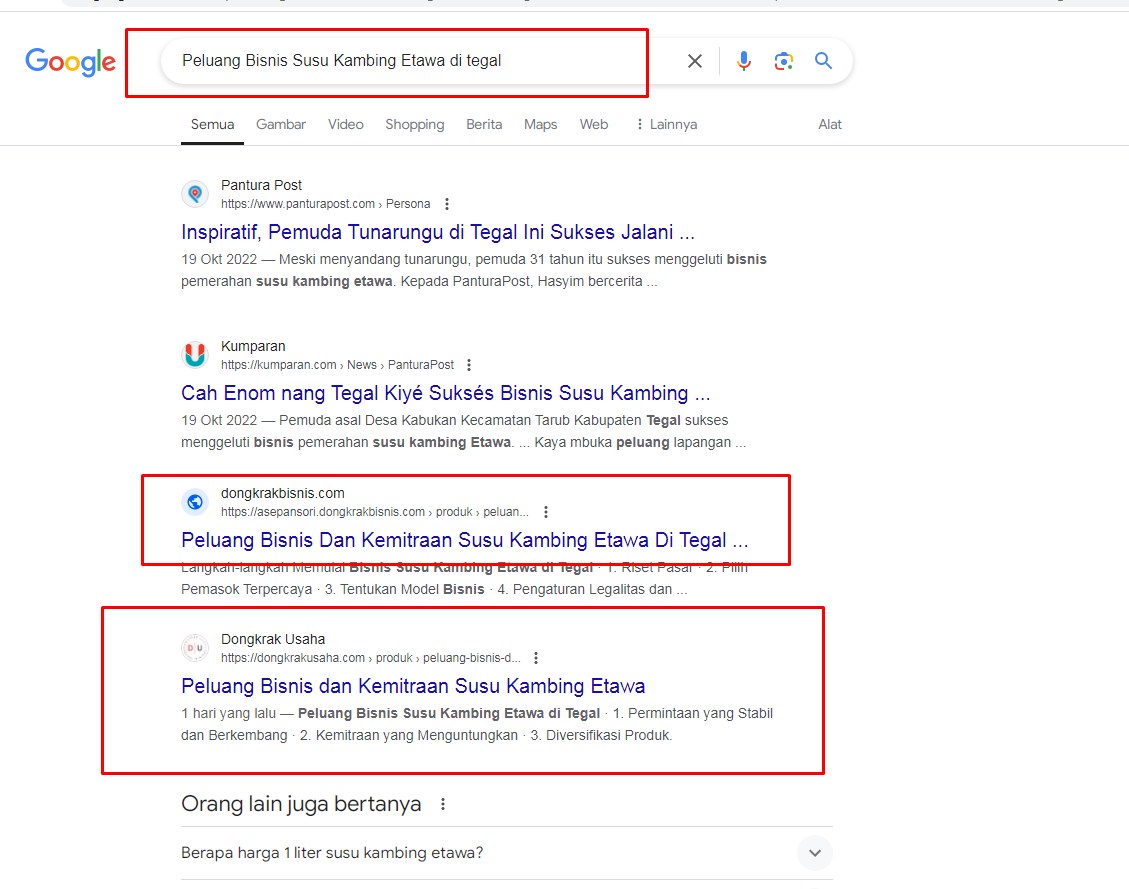Click the Kumparan site favicon
1129x889 pixels.
coord(195,355)
